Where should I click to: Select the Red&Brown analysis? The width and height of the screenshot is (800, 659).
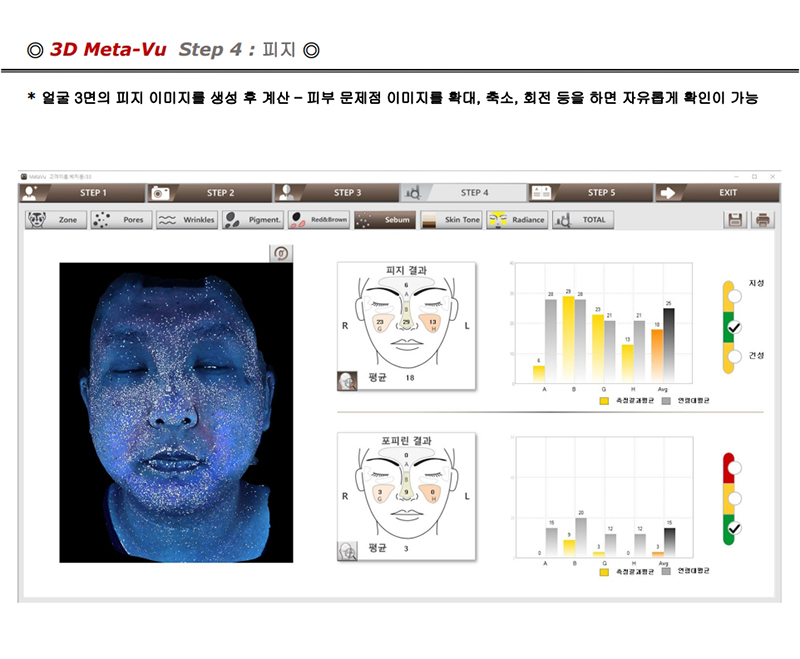click(318, 220)
